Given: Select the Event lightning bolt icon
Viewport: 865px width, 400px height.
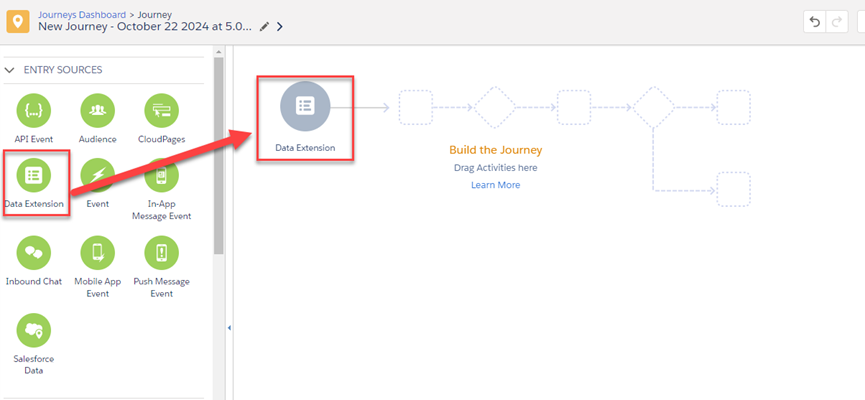Looking at the screenshot, I should [x=98, y=175].
